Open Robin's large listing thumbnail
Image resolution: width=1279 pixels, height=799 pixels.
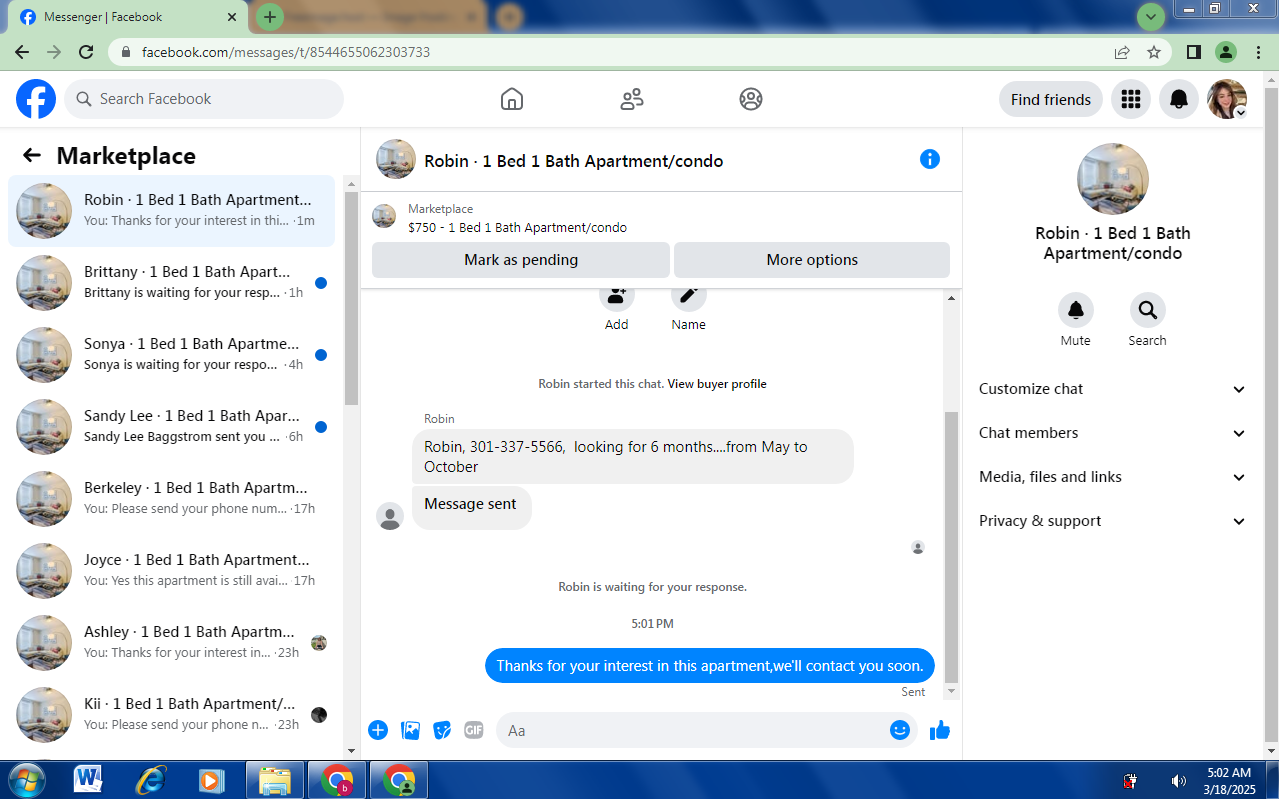point(1113,179)
